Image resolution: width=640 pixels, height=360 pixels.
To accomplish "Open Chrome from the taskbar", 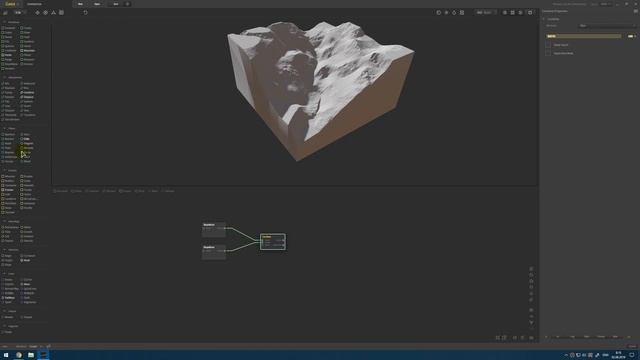I will coord(19,355).
